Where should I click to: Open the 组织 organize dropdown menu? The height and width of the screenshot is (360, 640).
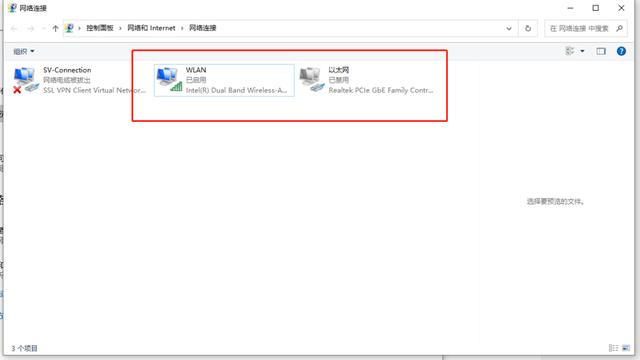(x=24, y=51)
